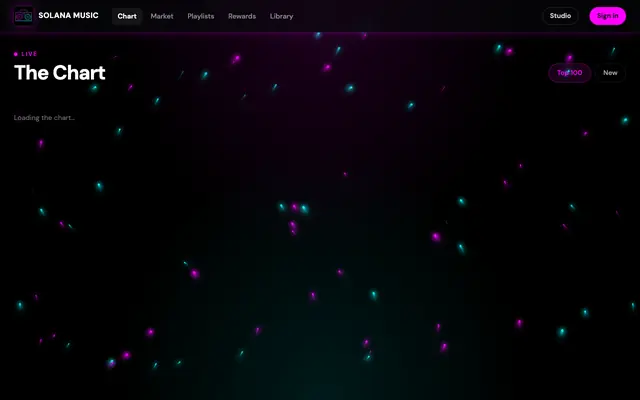Go to the Market tab
Screen dimensions: 640x400
tap(162, 16)
